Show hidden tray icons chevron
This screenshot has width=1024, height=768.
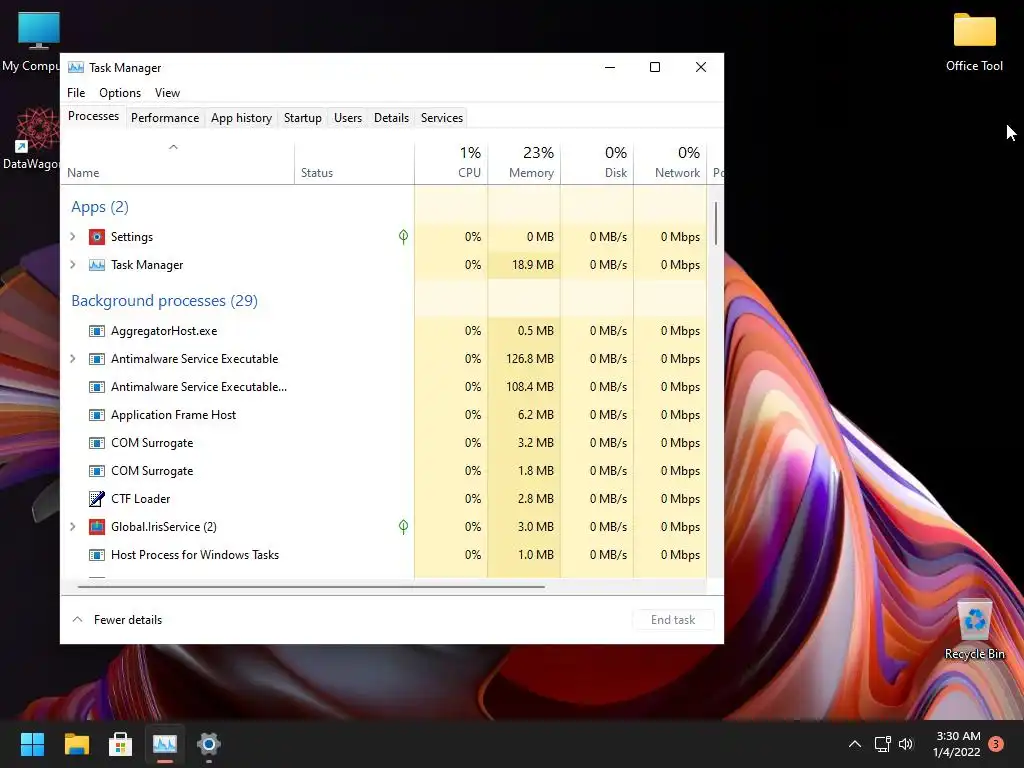tap(854, 744)
